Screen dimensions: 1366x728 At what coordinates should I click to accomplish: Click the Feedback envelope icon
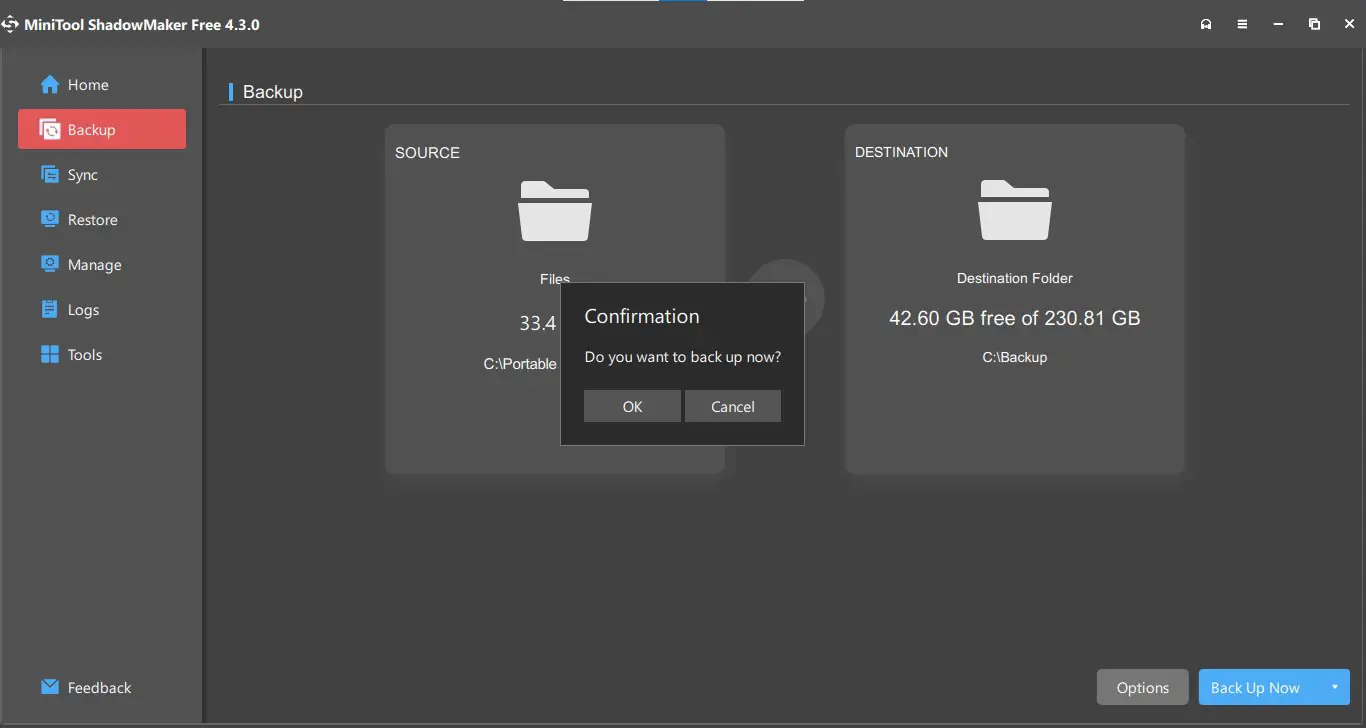tap(50, 688)
